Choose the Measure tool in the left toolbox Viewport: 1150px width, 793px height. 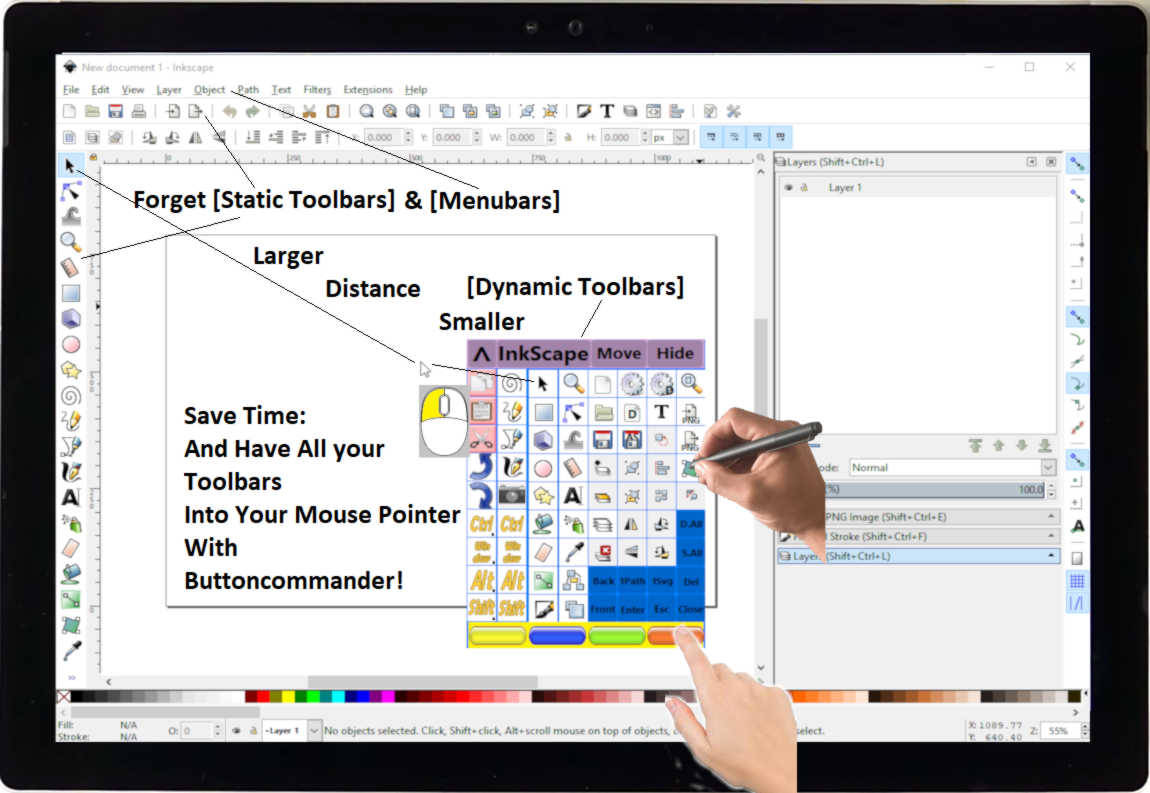click(x=70, y=267)
